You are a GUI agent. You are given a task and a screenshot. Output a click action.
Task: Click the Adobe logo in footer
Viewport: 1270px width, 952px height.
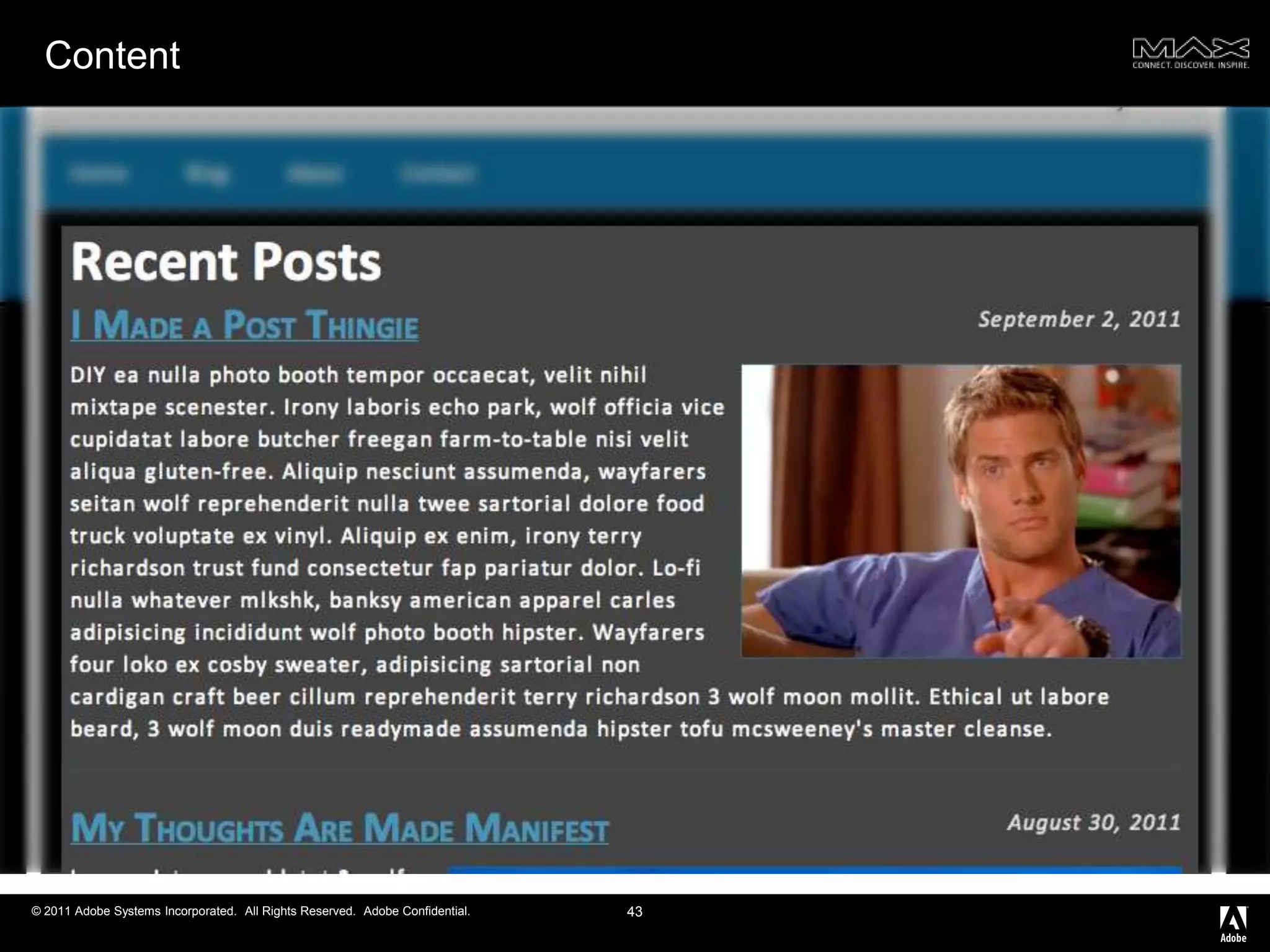(x=1233, y=923)
